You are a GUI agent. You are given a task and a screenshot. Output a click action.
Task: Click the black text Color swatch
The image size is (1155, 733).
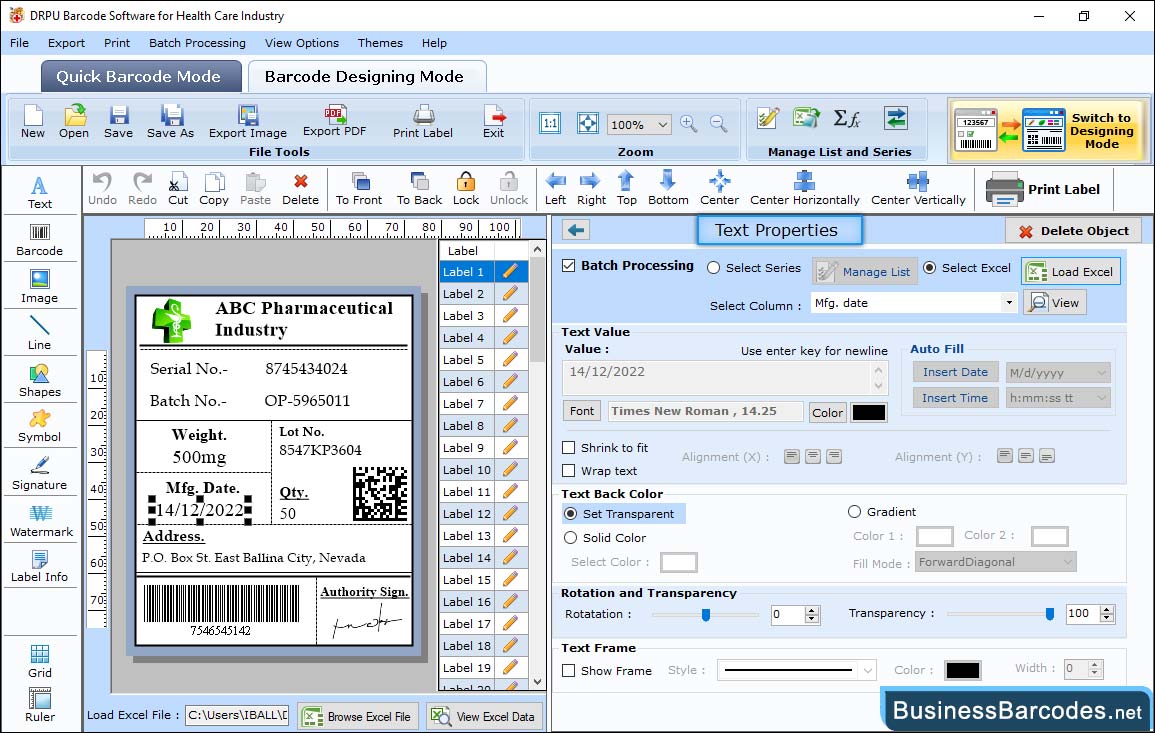click(868, 413)
